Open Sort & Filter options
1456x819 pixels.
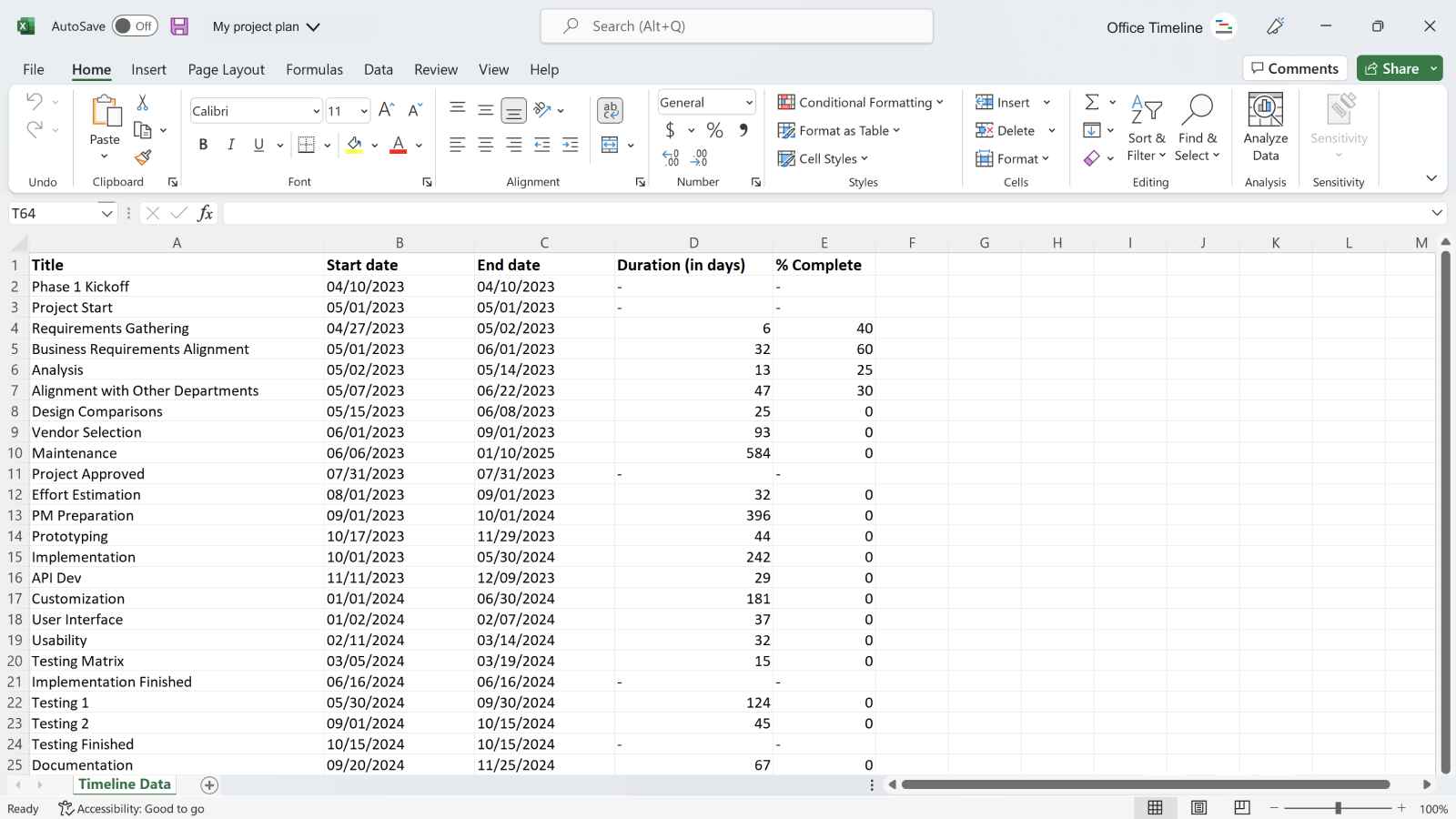coord(1147,127)
